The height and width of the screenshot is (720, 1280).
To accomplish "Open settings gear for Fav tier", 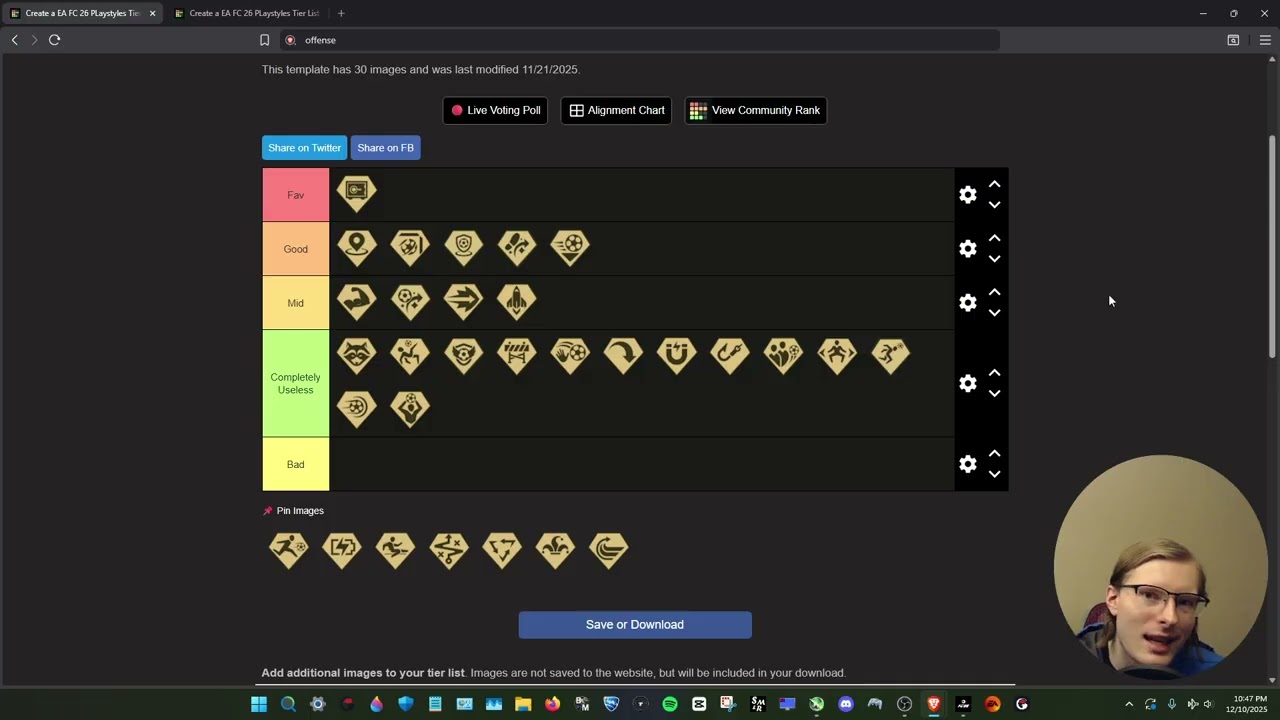I will pos(968,195).
